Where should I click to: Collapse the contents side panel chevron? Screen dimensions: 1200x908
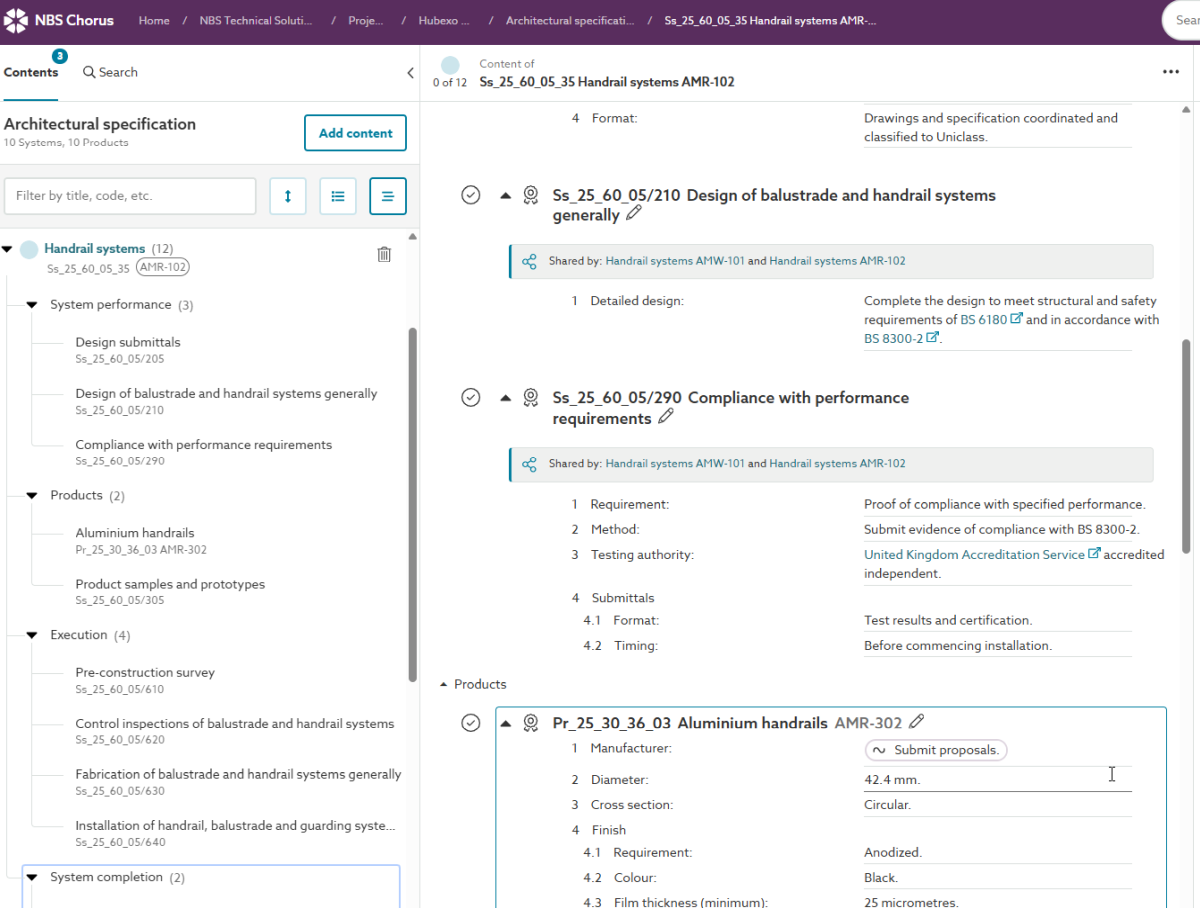point(410,73)
